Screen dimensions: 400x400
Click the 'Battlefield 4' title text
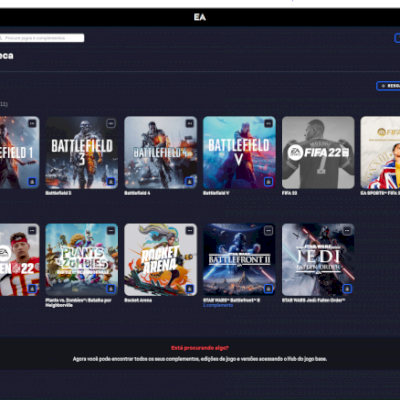pos(137,193)
